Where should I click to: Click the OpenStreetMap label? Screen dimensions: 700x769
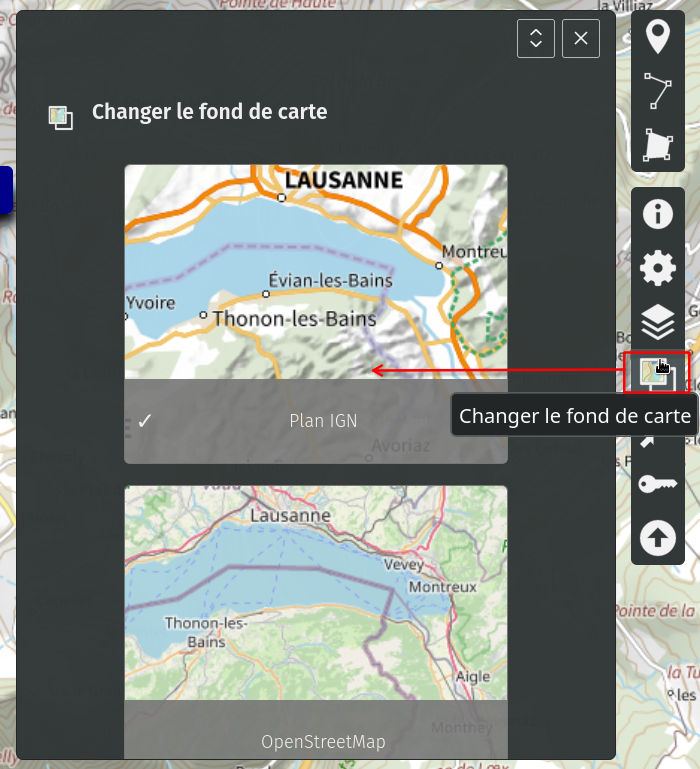pos(323,742)
